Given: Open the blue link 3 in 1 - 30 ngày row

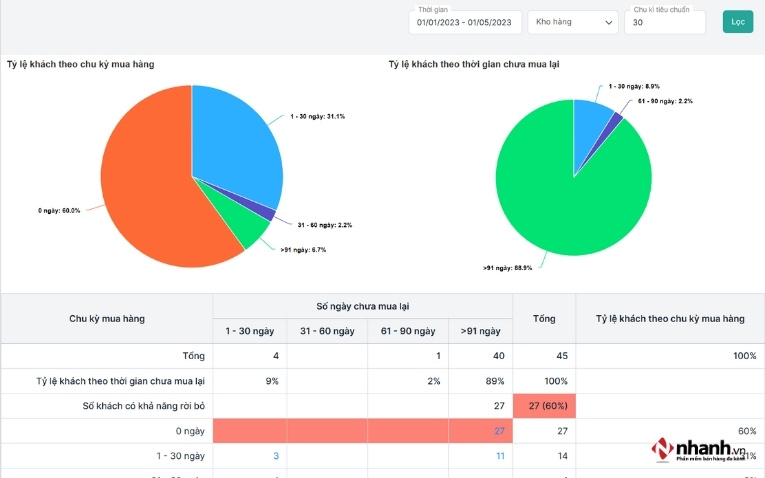Looking at the screenshot, I should (276, 456).
